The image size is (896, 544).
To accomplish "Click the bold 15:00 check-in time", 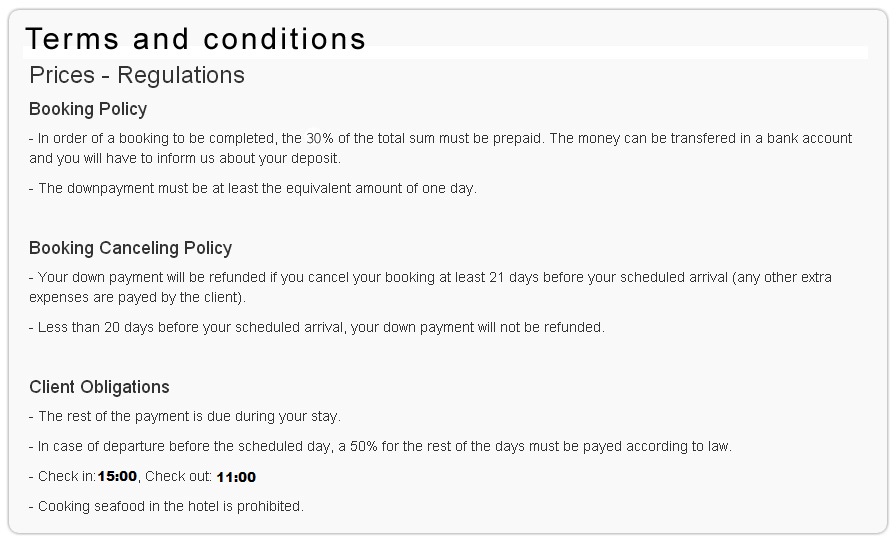I will click(x=117, y=477).
